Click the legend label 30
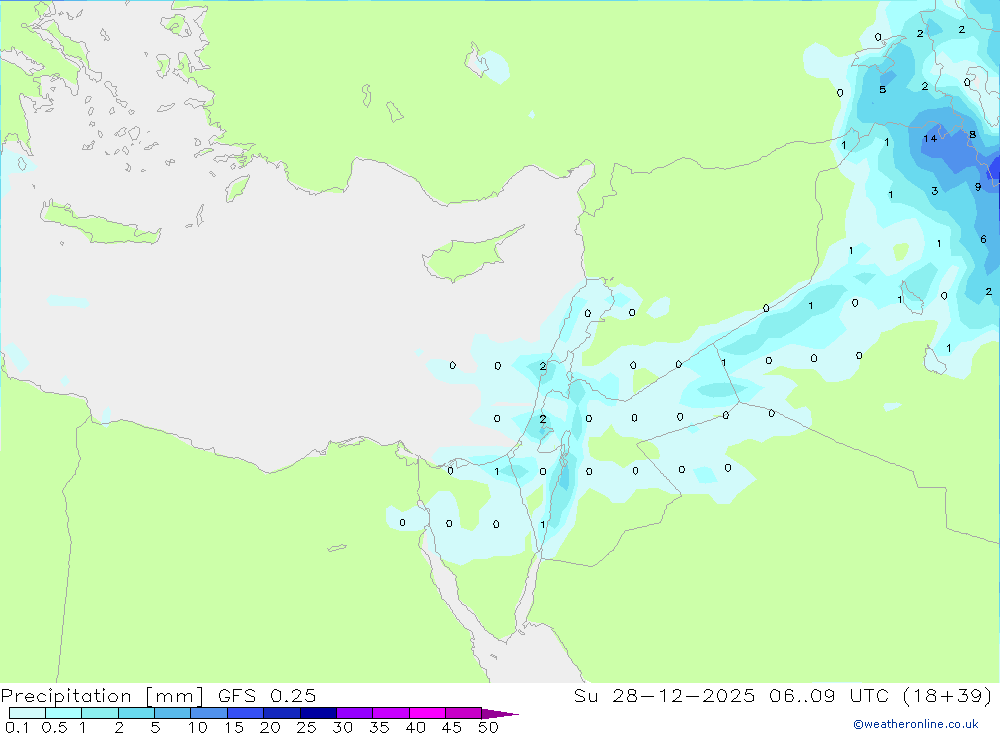 [343, 727]
